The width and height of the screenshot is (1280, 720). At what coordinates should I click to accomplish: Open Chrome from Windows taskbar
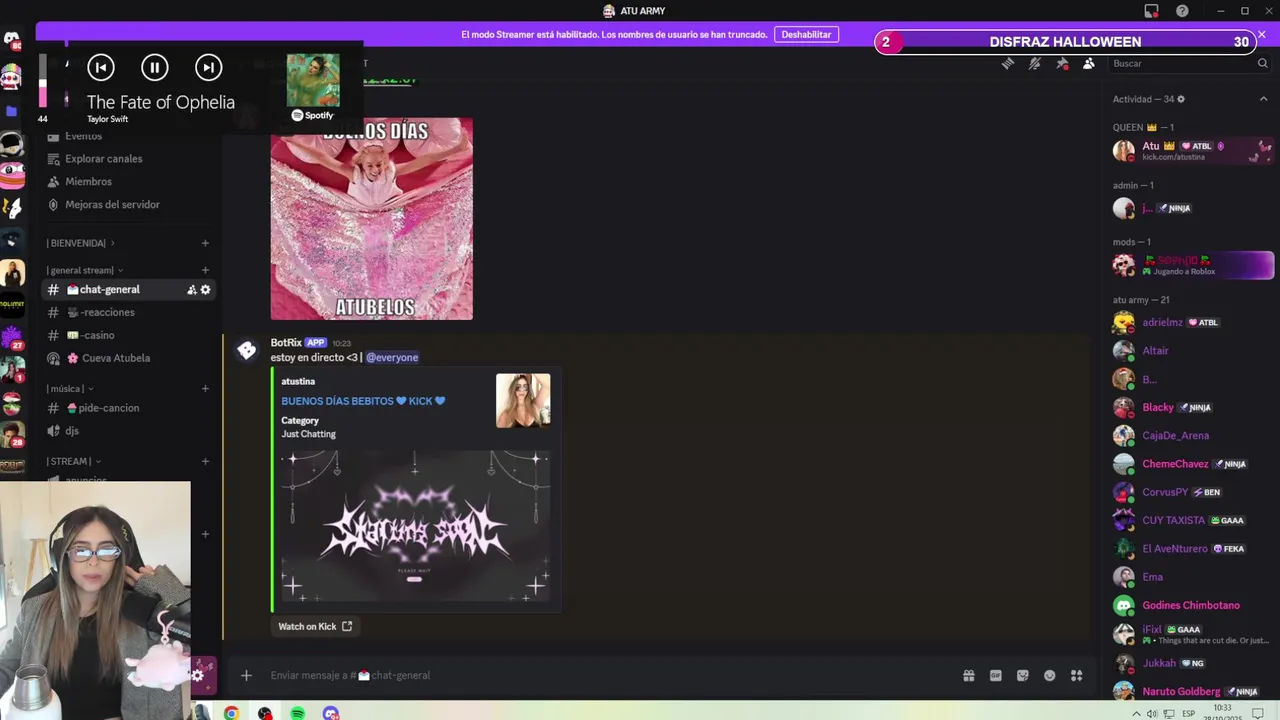(231, 713)
